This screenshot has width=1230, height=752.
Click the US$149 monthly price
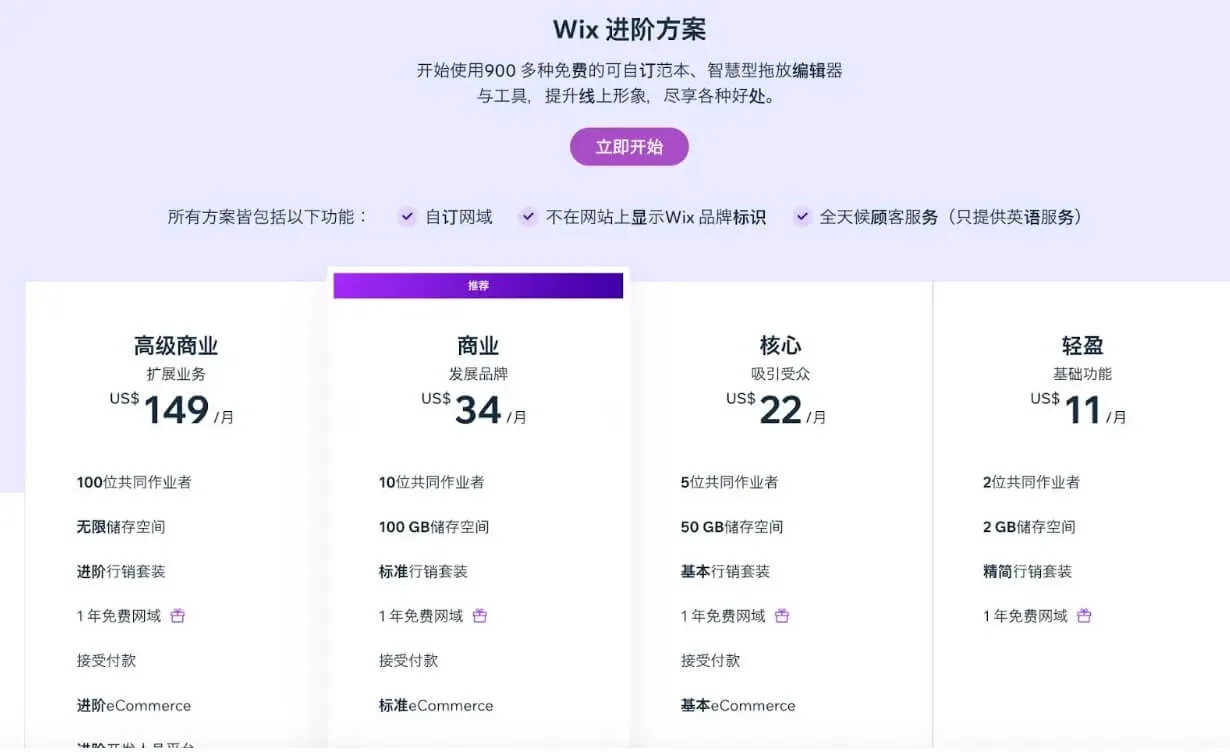(172, 410)
